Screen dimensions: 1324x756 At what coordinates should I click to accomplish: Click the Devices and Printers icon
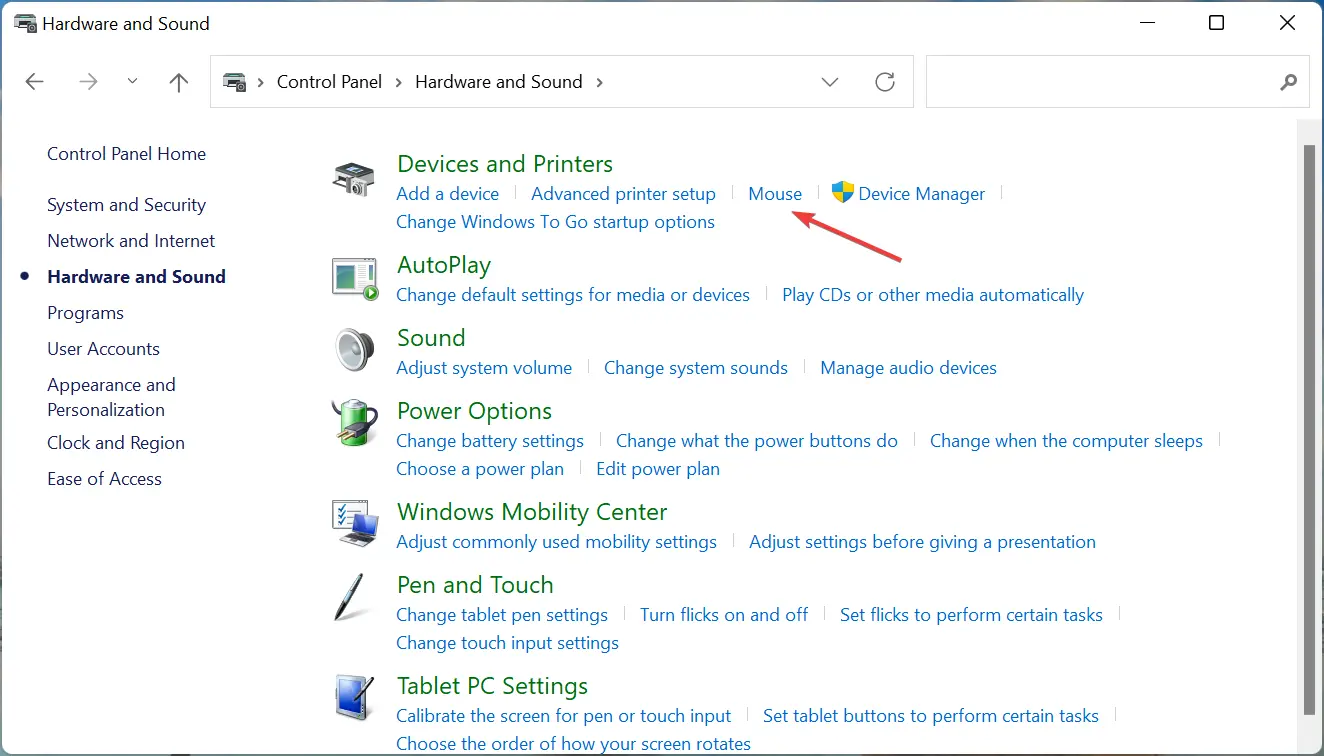click(354, 179)
